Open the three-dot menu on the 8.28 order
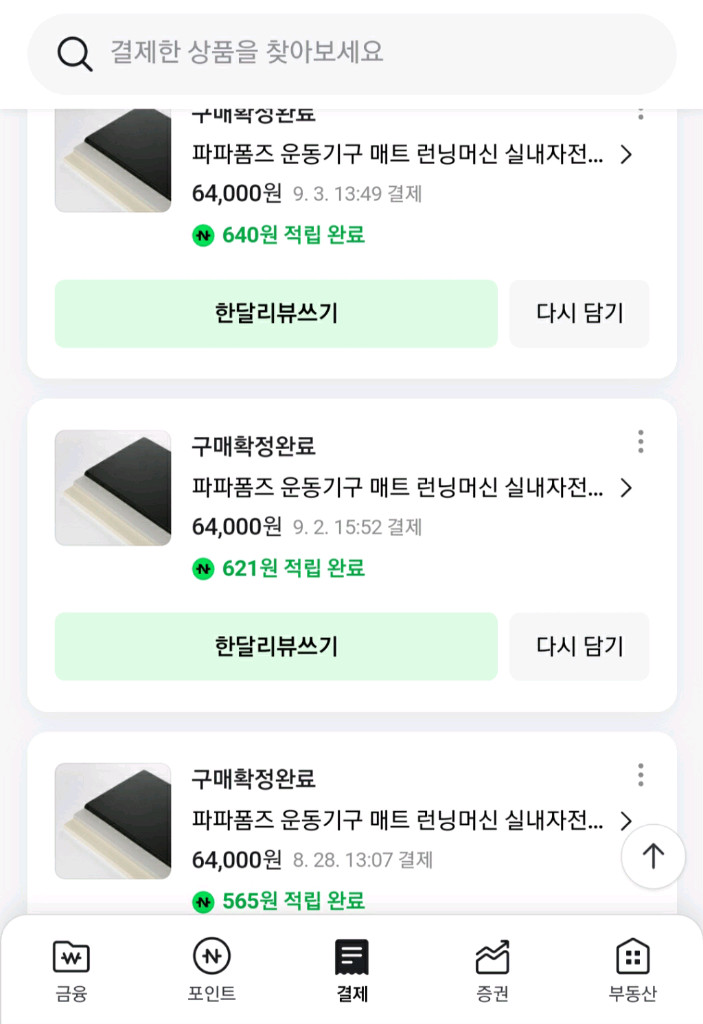 [640, 775]
